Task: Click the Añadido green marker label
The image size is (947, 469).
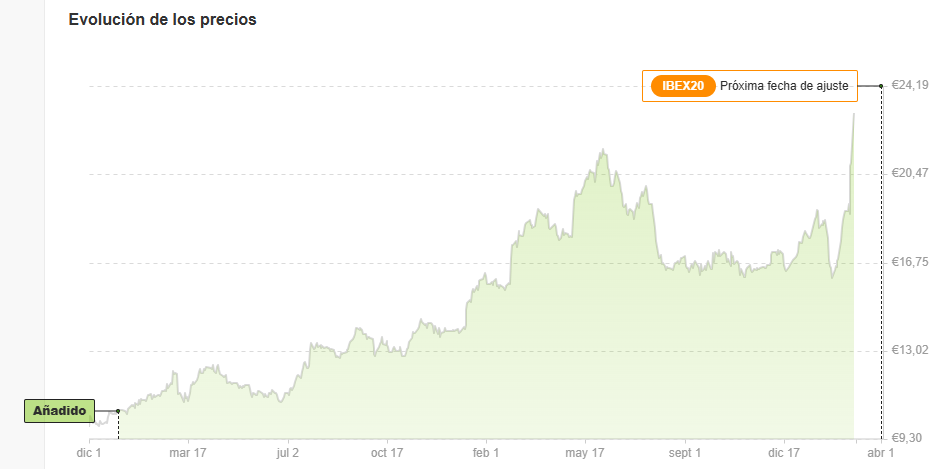Action: click(x=59, y=411)
